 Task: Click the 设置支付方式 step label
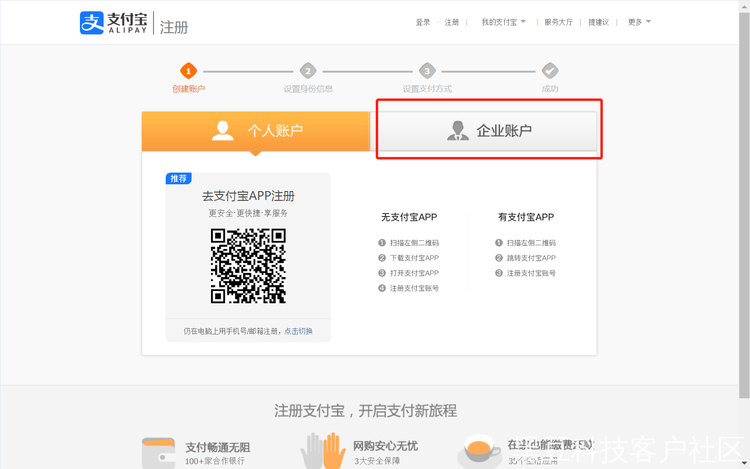(x=427, y=89)
